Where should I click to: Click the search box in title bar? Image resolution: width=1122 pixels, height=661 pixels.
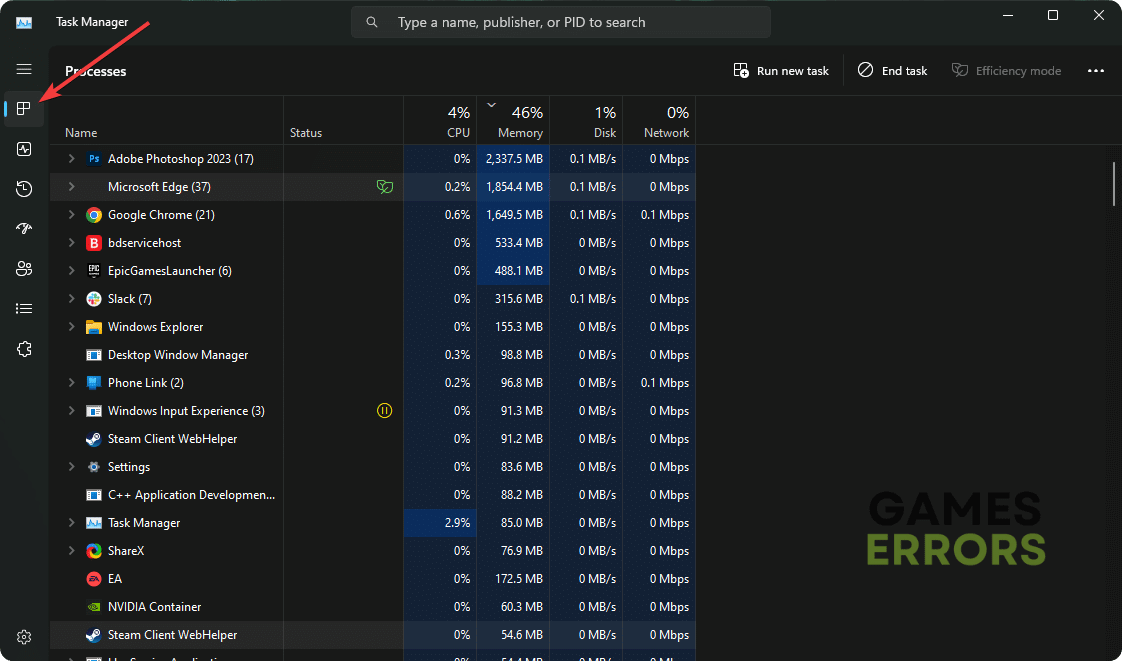click(x=560, y=22)
